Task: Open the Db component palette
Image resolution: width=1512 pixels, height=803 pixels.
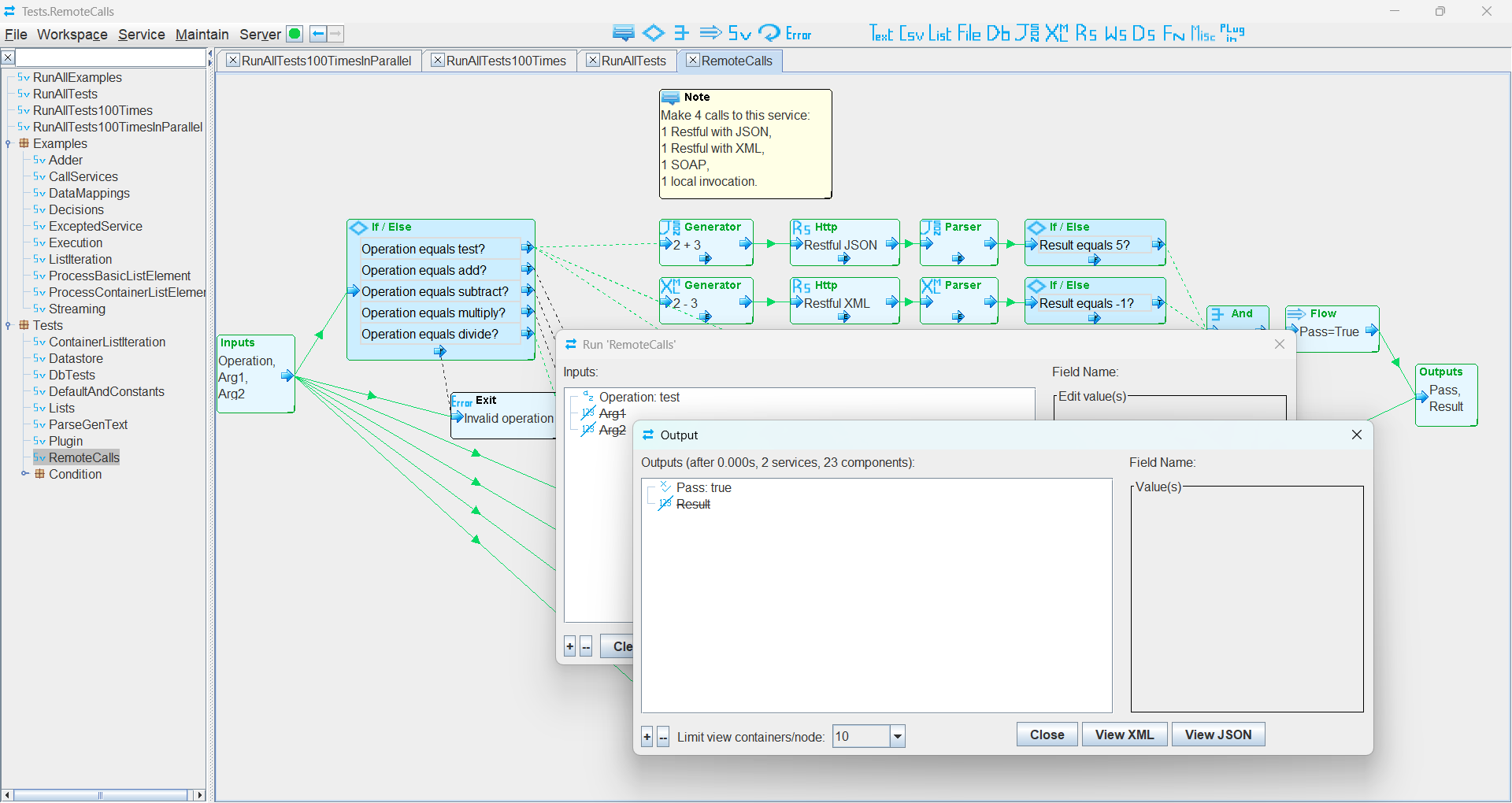Action: click(x=997, y=33)
